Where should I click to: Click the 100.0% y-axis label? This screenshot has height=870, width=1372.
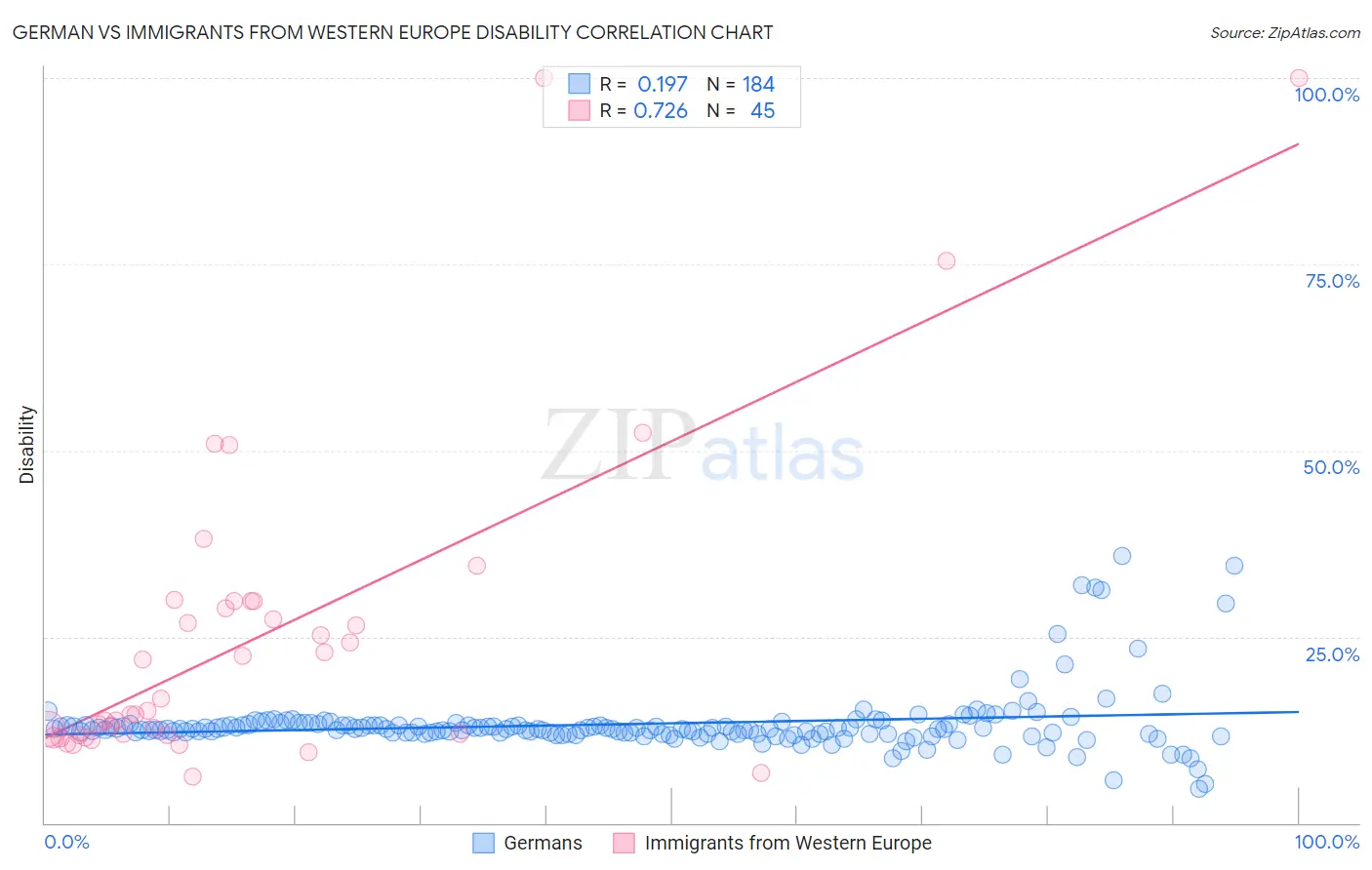pyautogui.click(x=1326, y=95)
